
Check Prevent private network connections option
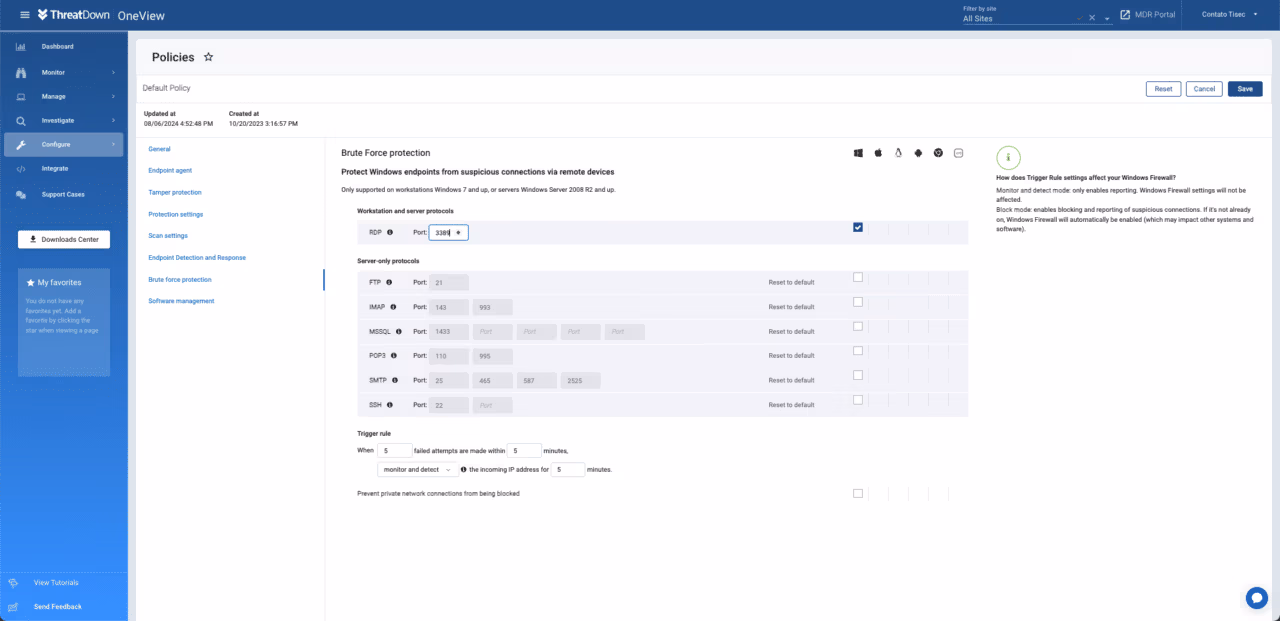click(x=857, y=493)
